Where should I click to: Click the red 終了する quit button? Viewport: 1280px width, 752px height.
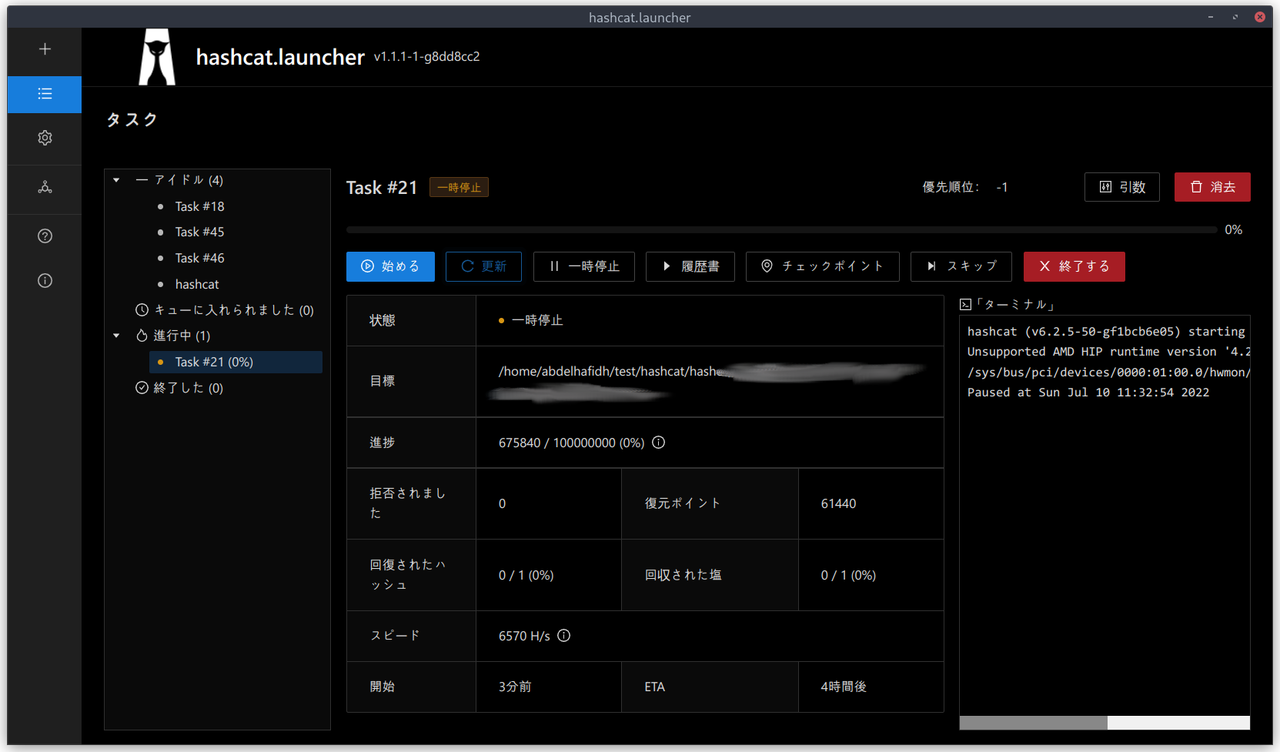(x=1074, y=266)
